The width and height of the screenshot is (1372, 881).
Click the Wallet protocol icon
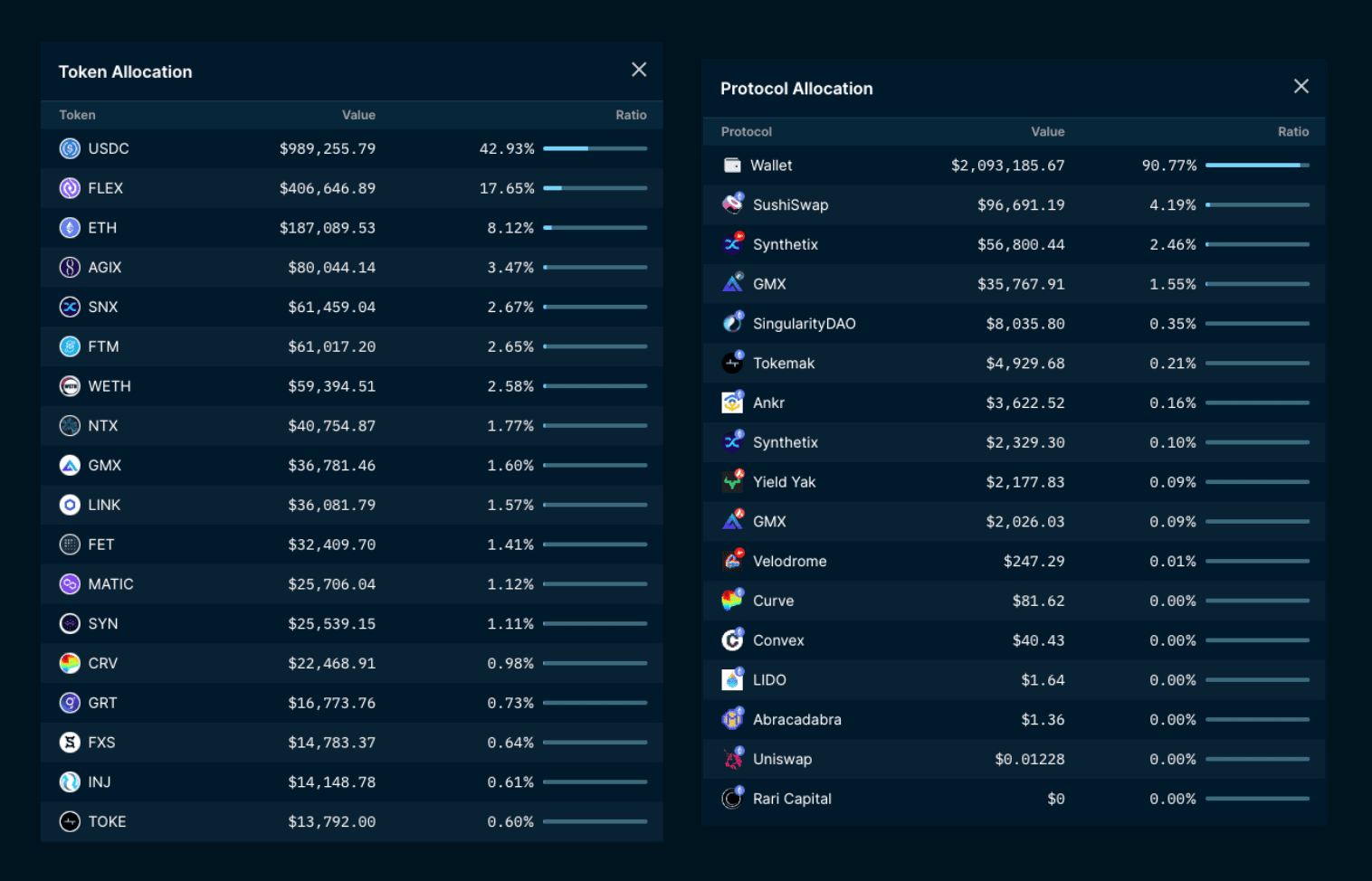tap(732, 166)
